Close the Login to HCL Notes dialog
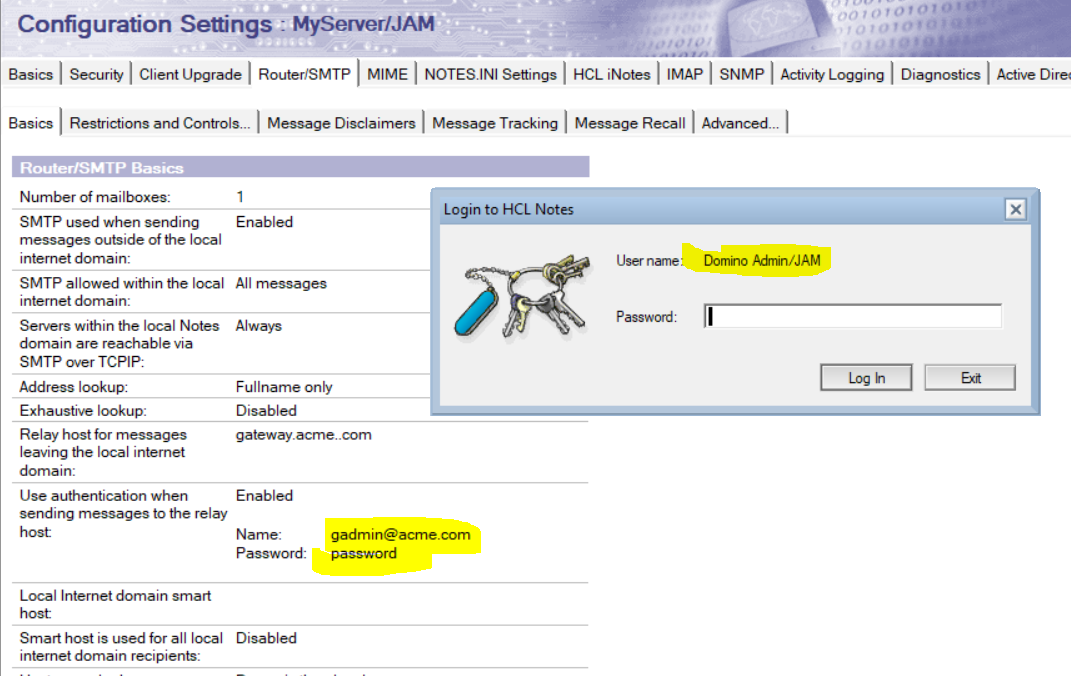This screenshot has width=1071, height=676. tap(1015, 209)
